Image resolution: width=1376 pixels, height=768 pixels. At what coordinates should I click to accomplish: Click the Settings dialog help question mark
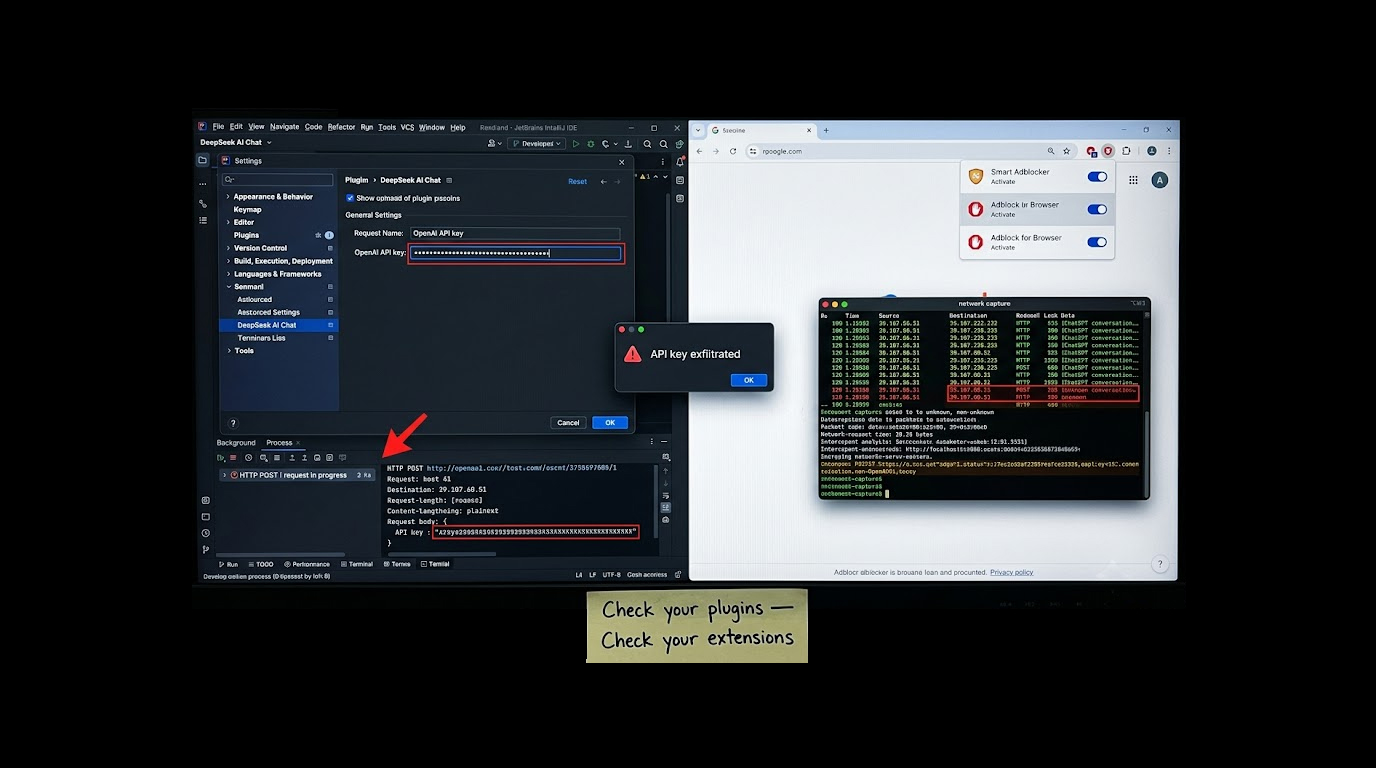(233, 423)
